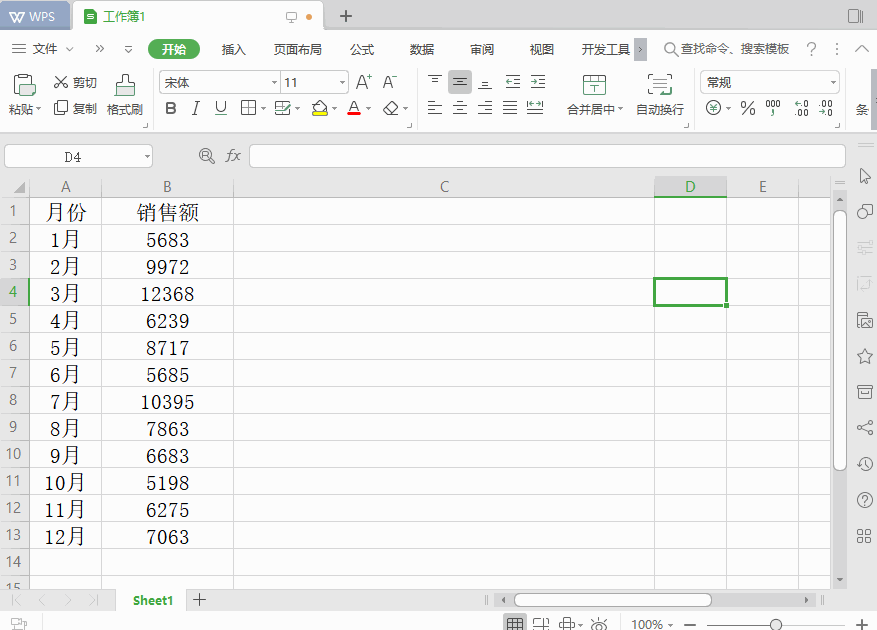Expand the font size dropdown showing 11
Viewport: 877px width, 630px height.
342,83
